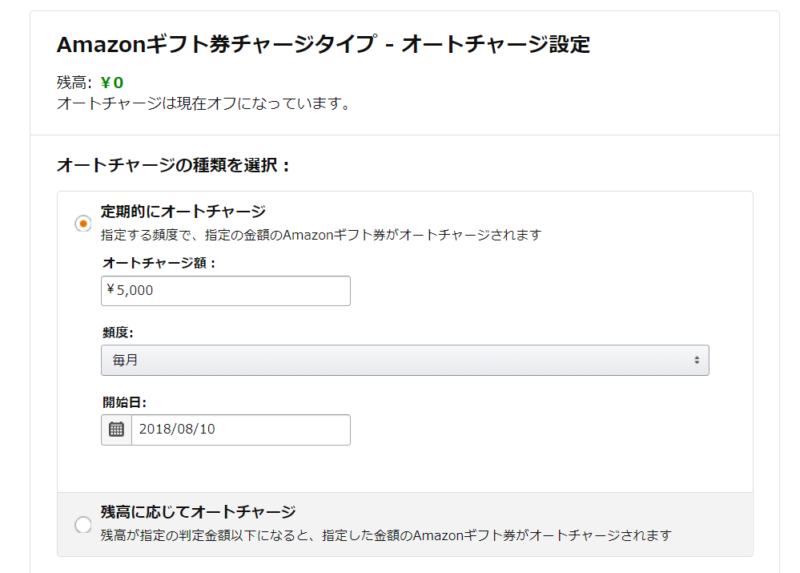Select 残高に応じてオートチャージ radio option

(x=83, y=525)
